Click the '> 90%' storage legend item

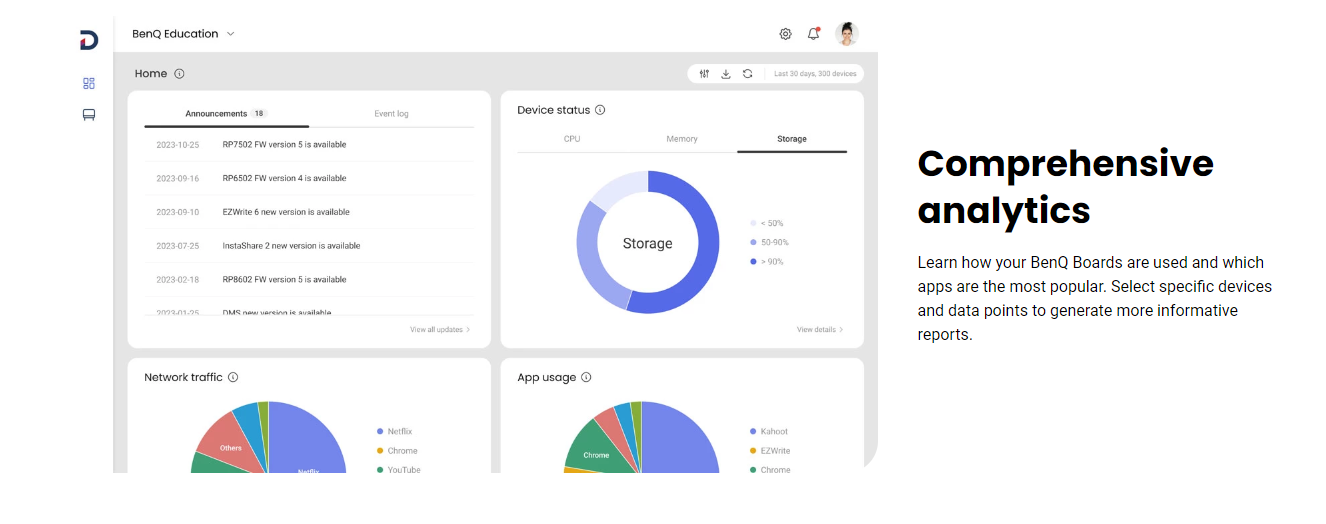(767, 261)
